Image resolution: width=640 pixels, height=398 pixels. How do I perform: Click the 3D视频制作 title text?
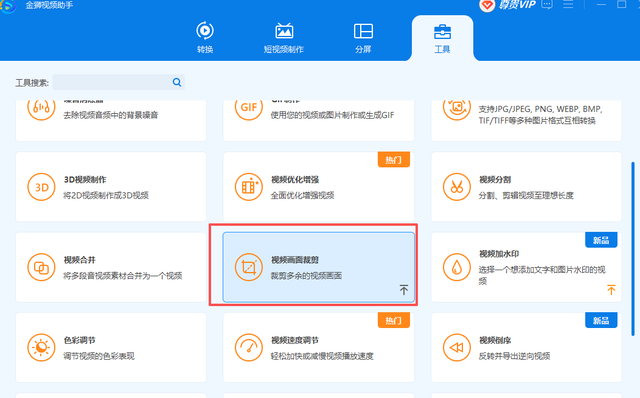[x=85, y=180]
